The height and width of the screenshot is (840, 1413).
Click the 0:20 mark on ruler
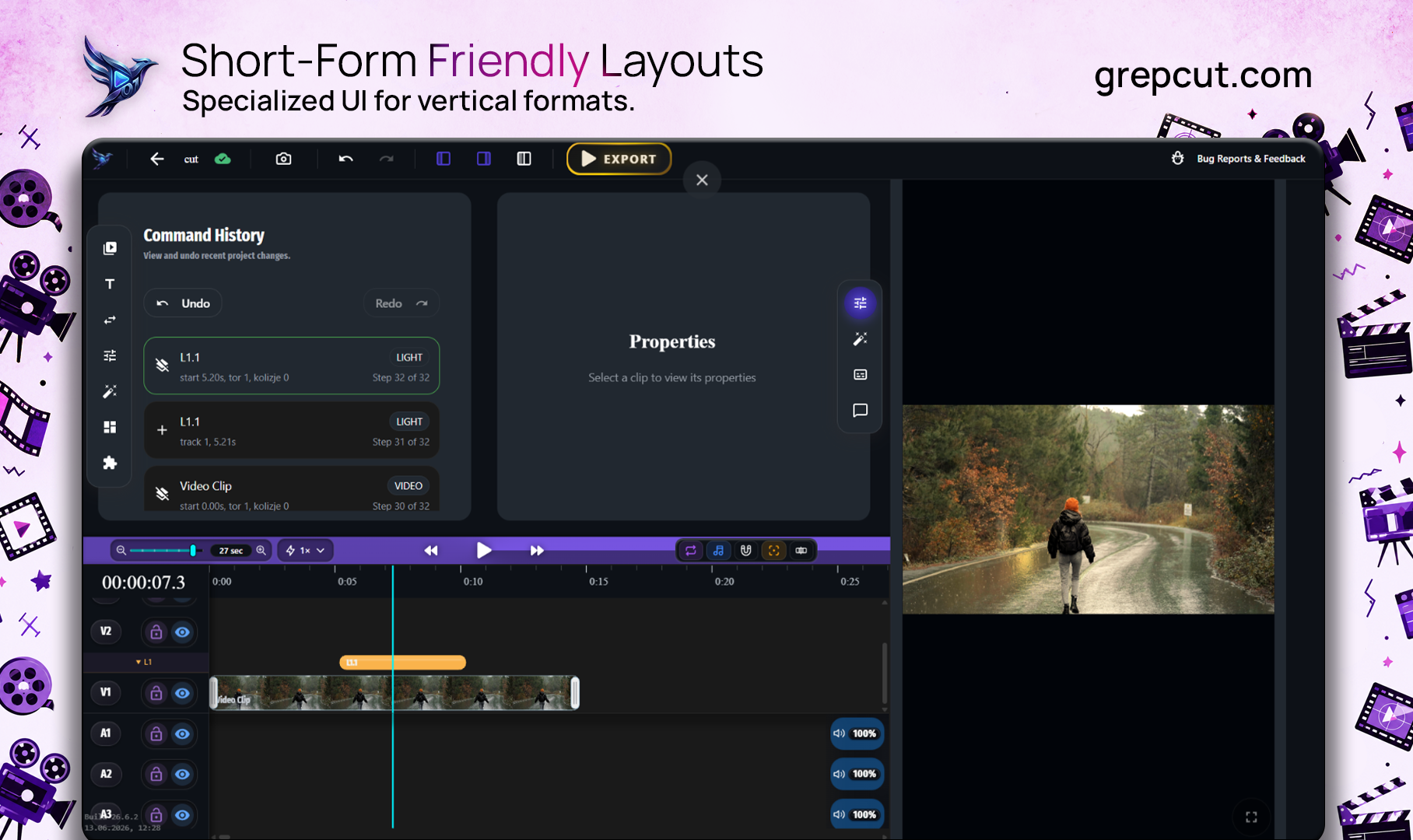724,581
